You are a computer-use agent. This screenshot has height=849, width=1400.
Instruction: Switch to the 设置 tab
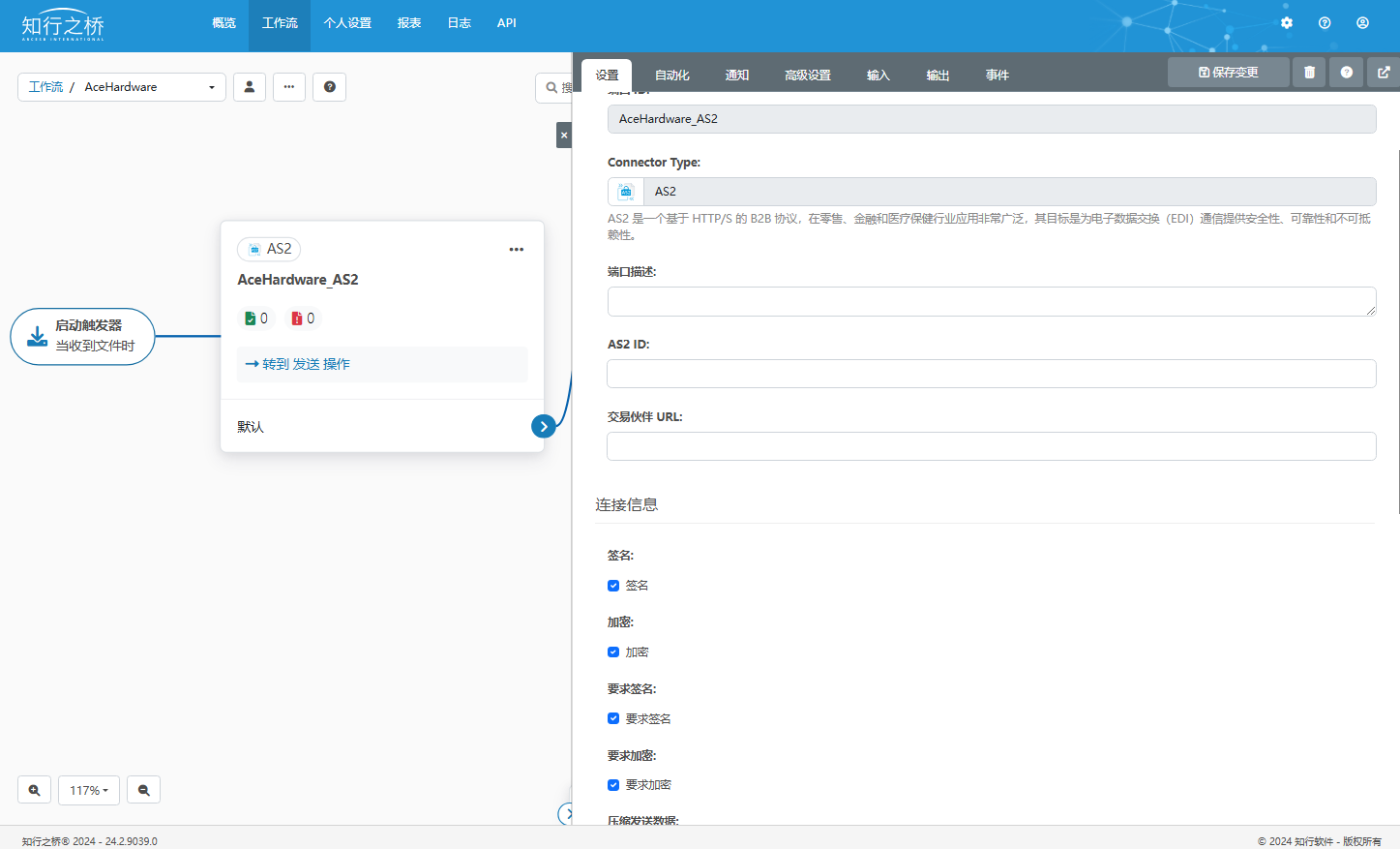[607, 76]
